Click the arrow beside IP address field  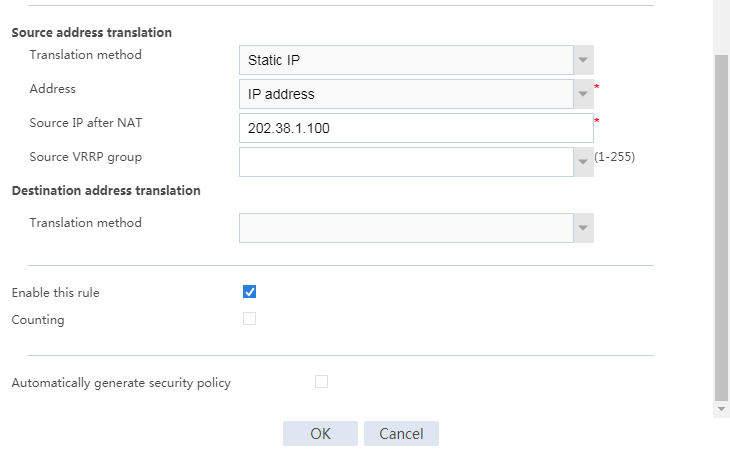tap(583, 94)
